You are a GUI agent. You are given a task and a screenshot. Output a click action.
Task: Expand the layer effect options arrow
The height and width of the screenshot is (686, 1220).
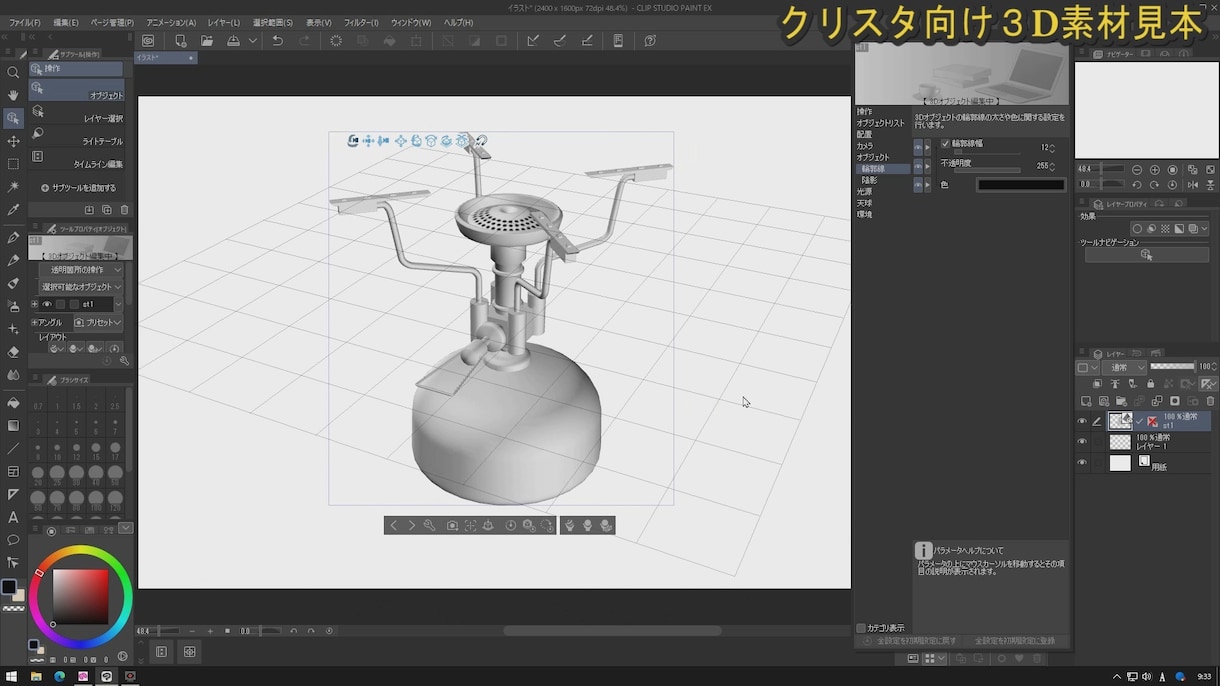tap(1204, 229)
